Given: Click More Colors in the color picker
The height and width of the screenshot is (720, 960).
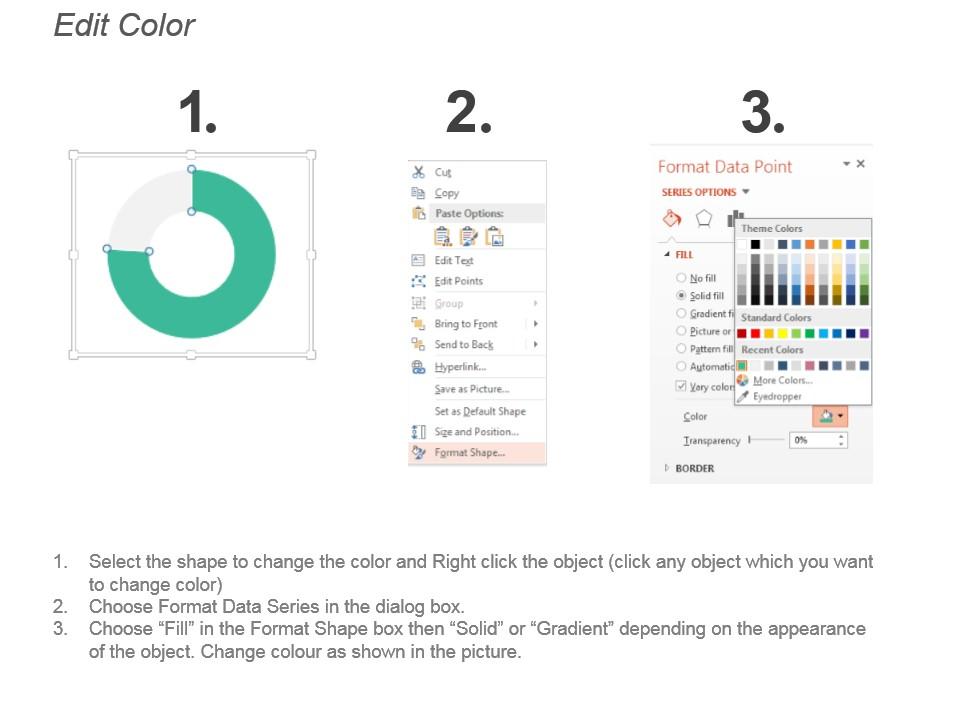Looking at the screenshot, I should pyautogui.click(x=782, y=381).
